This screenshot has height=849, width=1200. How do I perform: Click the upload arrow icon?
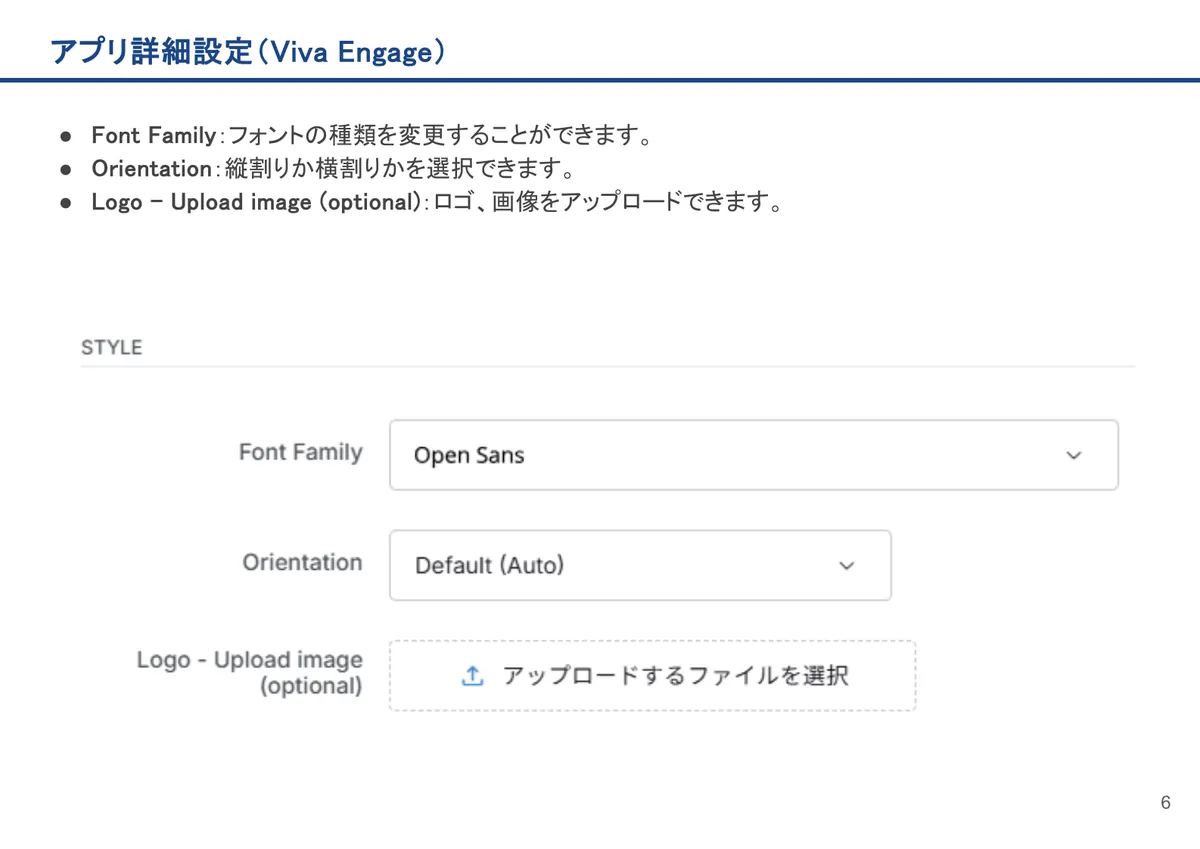472,676
